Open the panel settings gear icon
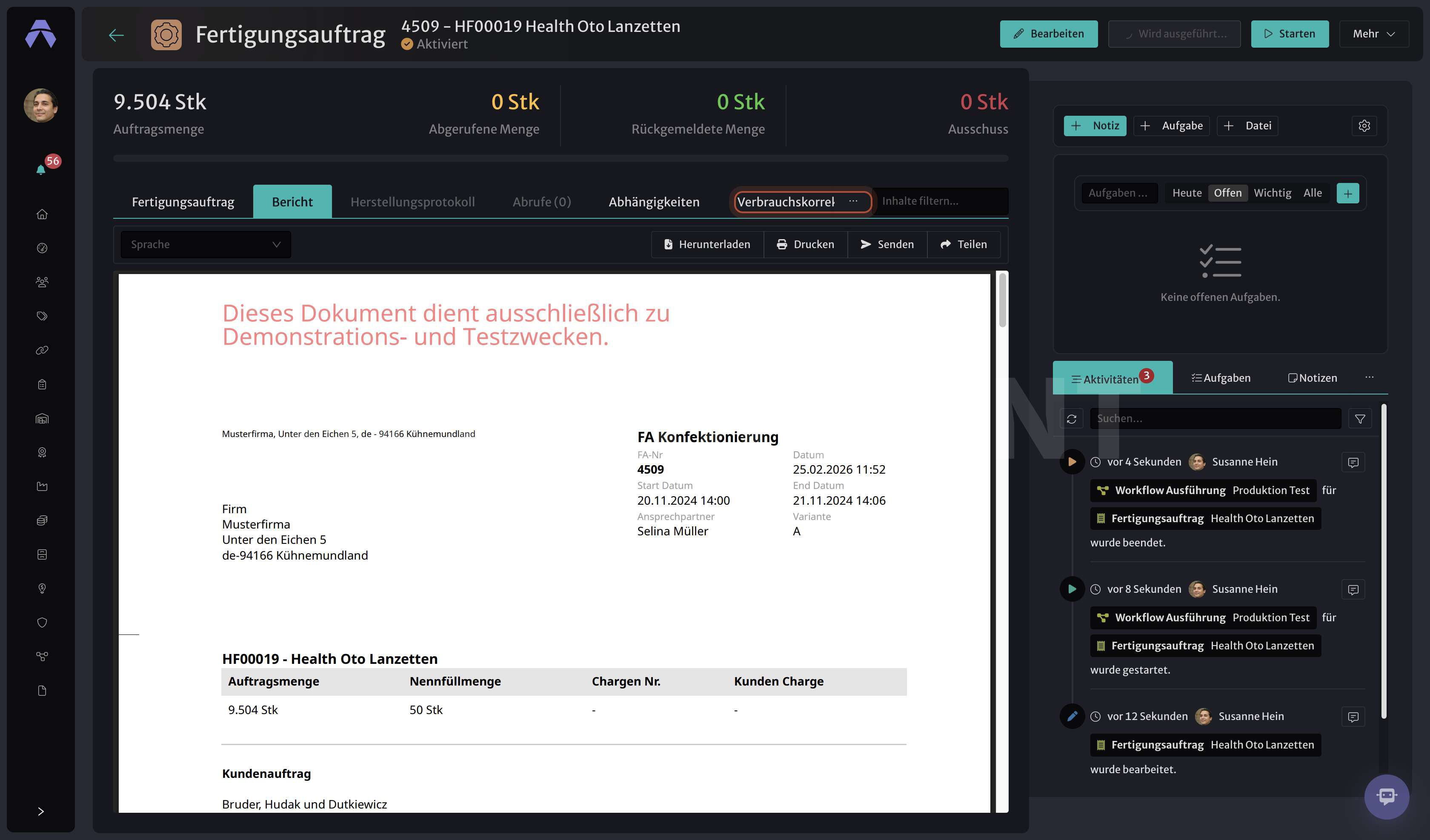This screenshot has height=840, width=1430. coord(1364,126)
